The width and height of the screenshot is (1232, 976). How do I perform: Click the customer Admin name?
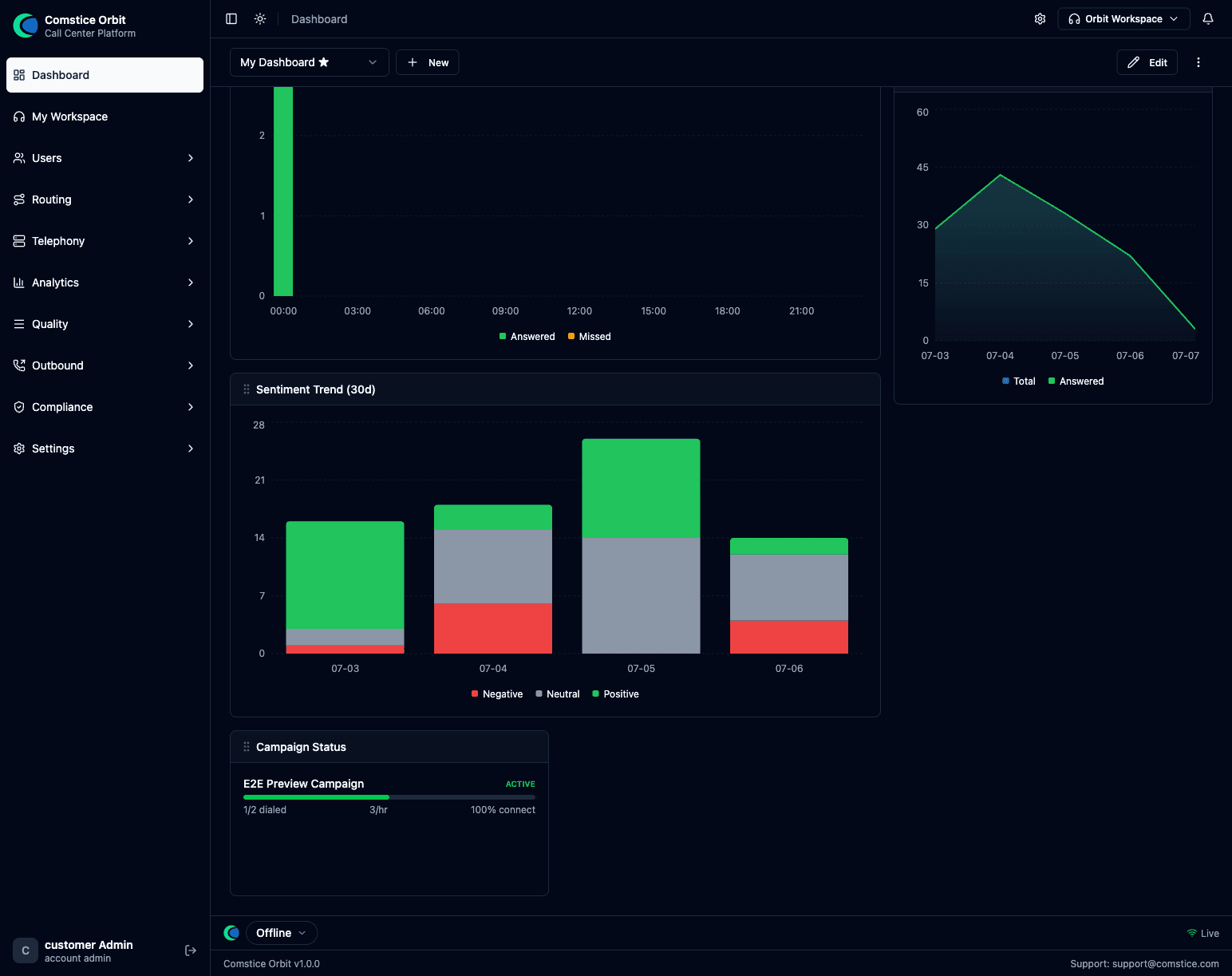pyautogui.click(x=89, y=945)
